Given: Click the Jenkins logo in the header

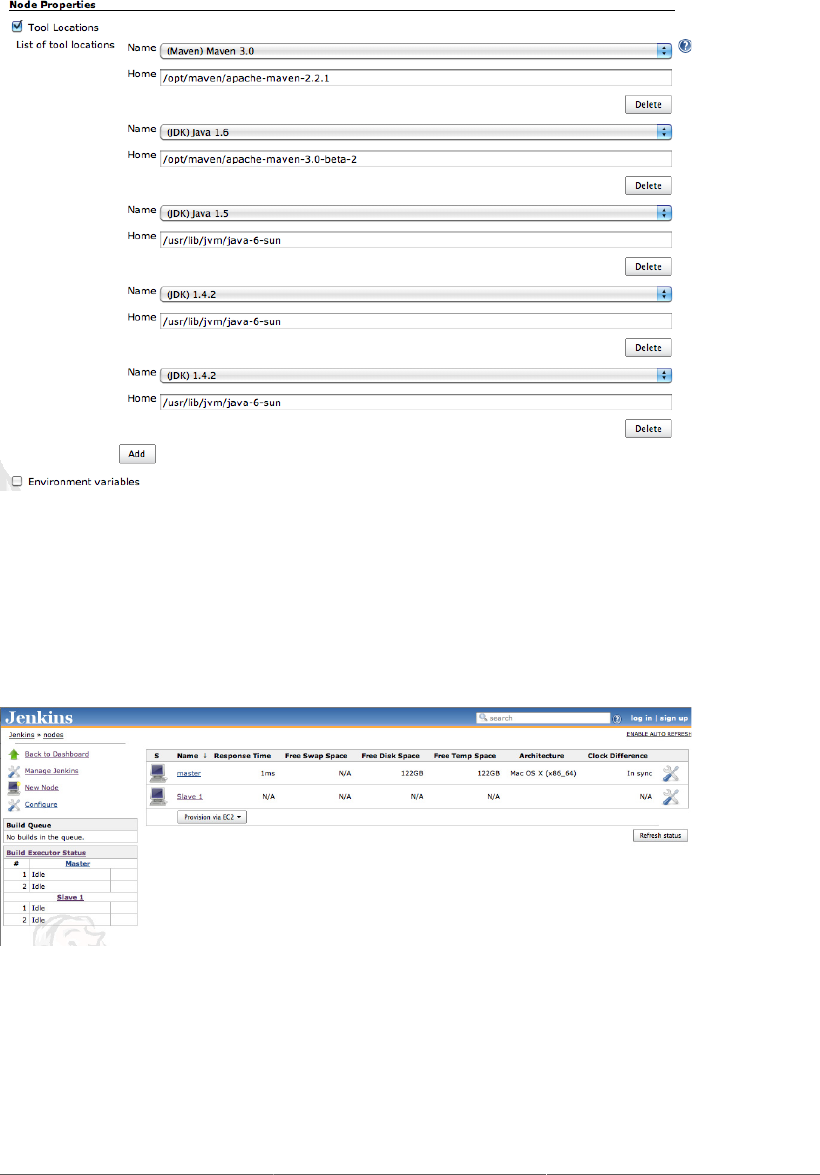Looking at the screenshot, I should pos(39,717).
